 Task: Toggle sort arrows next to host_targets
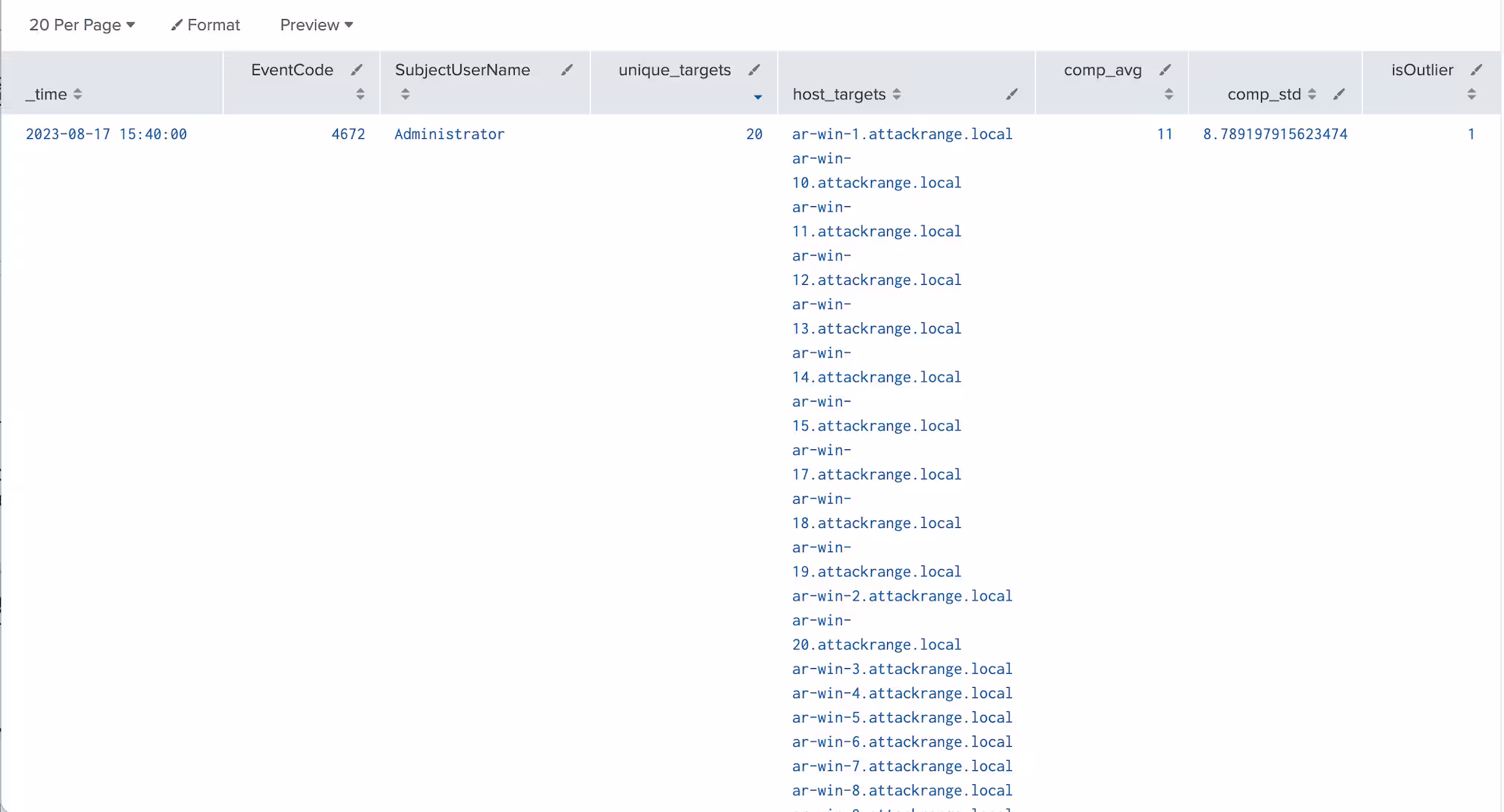897,94
